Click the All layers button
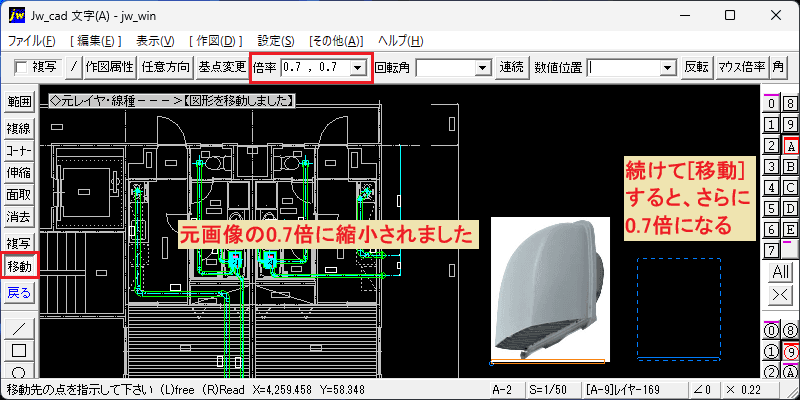800x400 pixels. [781, 272]
